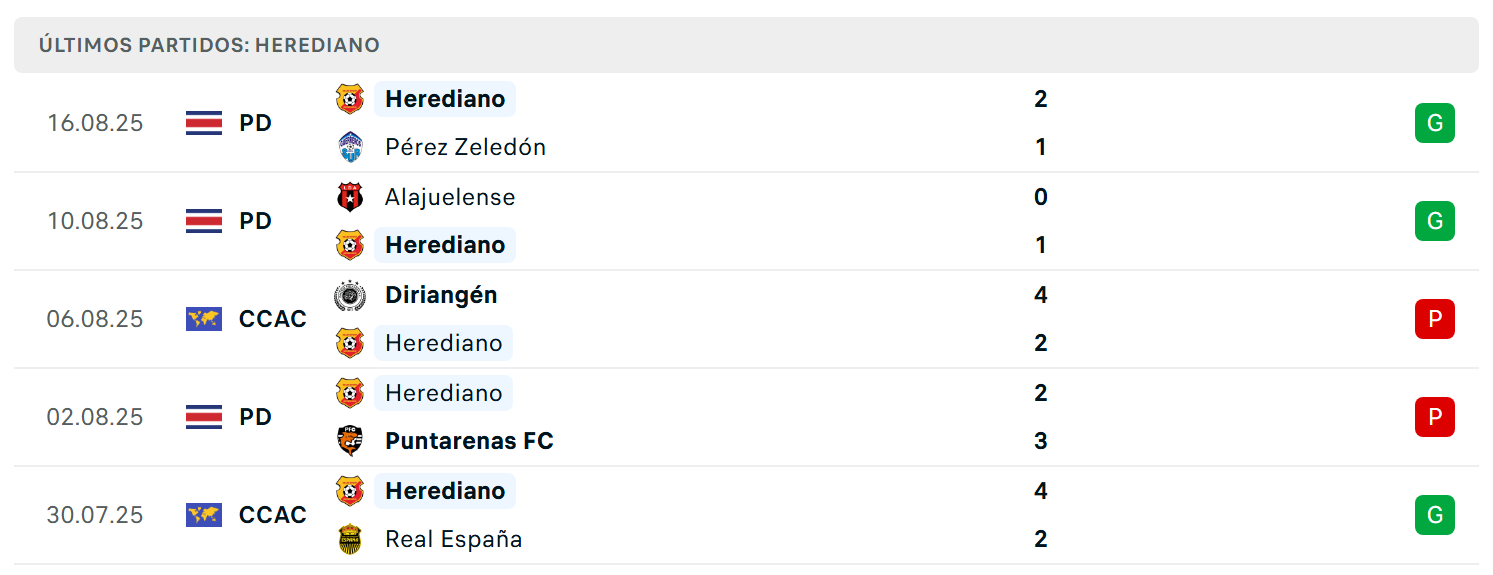Open the Real España team link
This screenshot has height=575, width=1493.
point(453,539)
